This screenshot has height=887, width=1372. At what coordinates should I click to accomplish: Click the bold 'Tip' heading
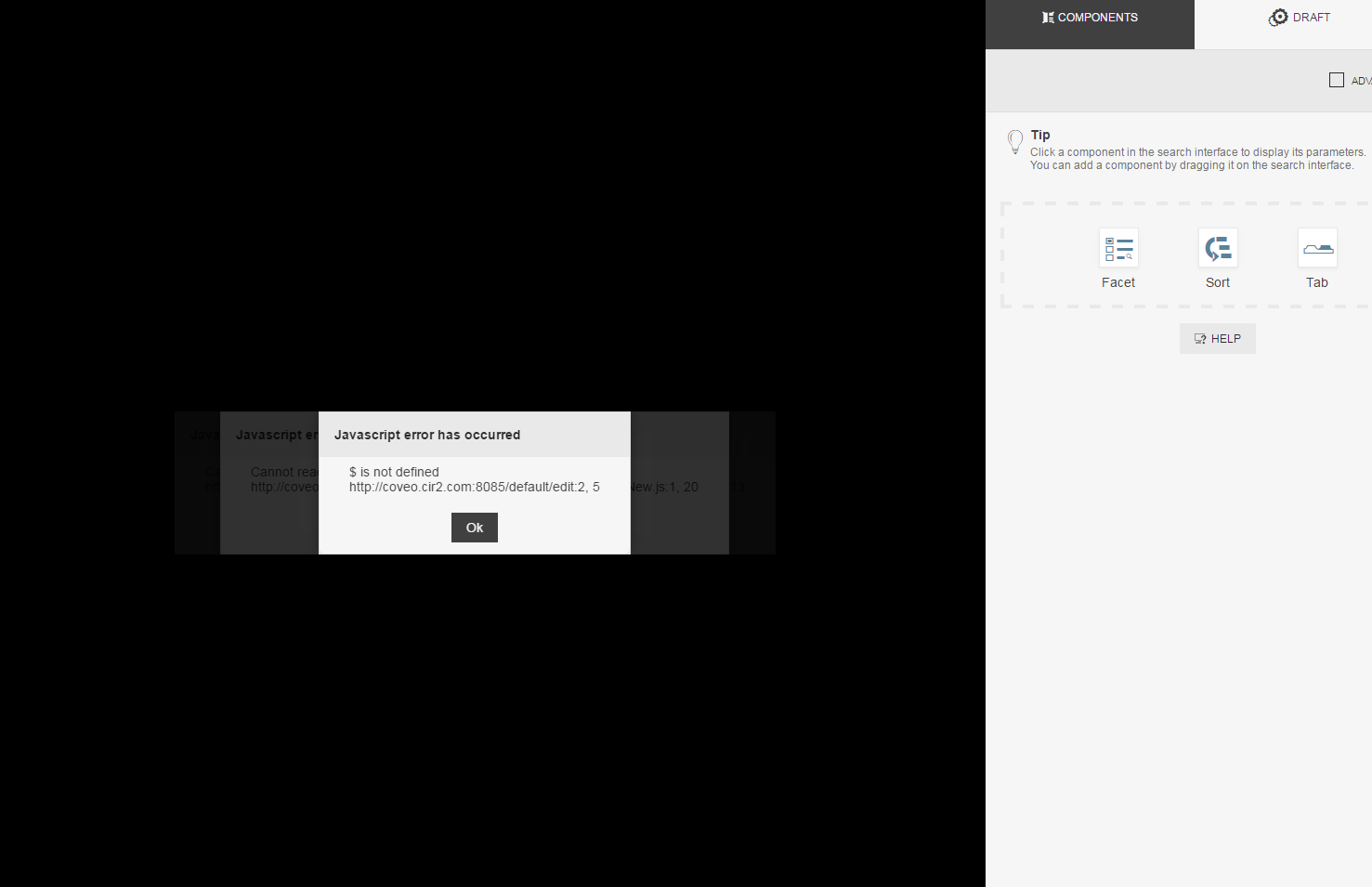pyautogui.click(x=1040, y=135)
